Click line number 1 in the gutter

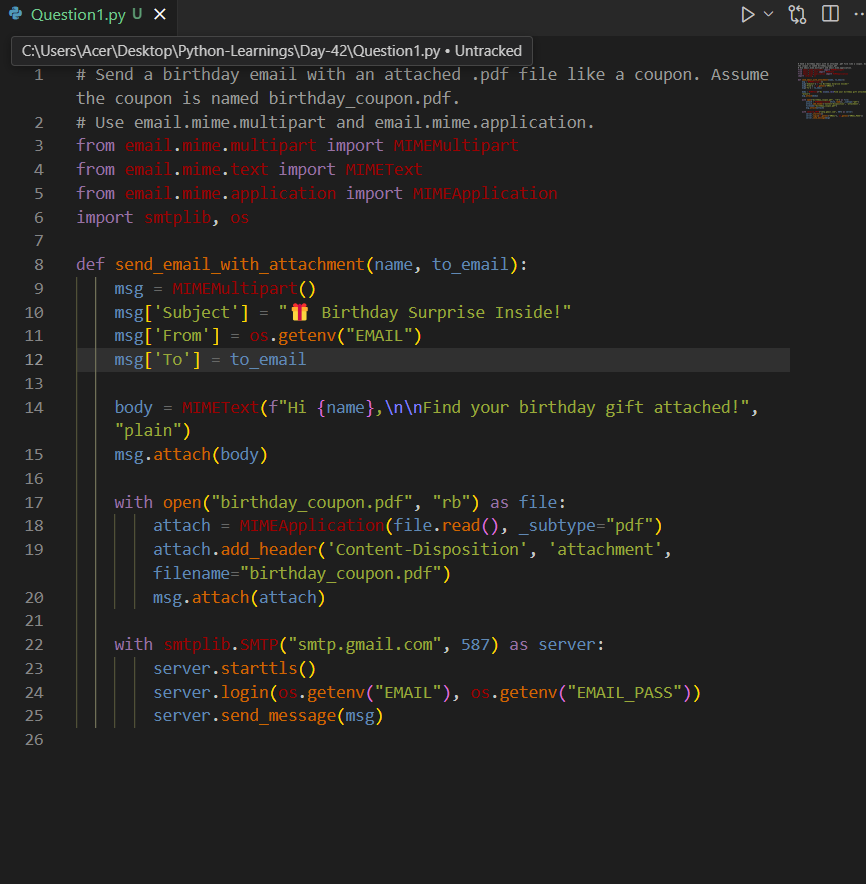click(38, 74)
